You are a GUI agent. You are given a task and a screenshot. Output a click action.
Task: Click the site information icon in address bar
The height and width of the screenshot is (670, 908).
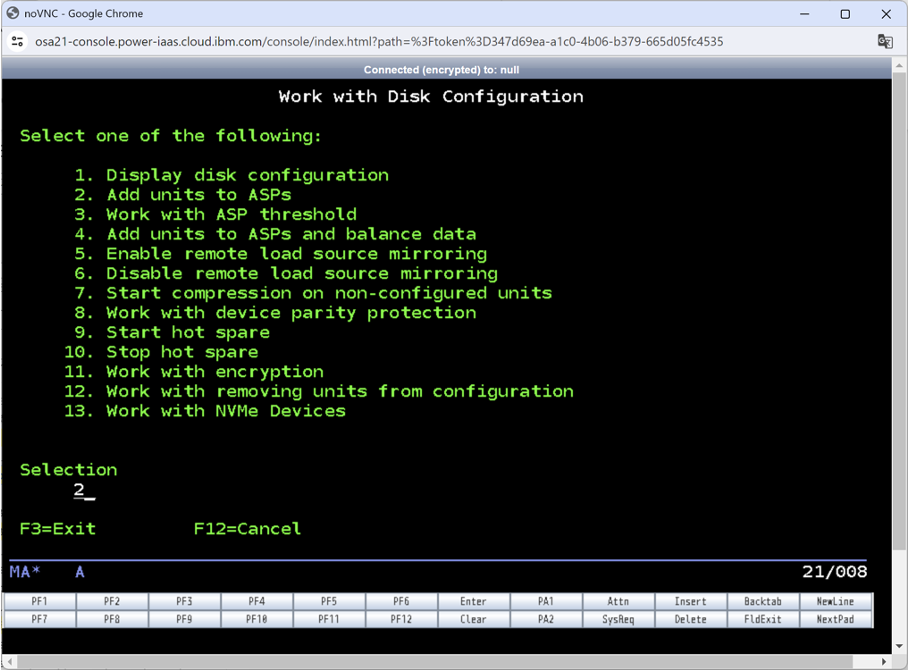tap(17, 41)
